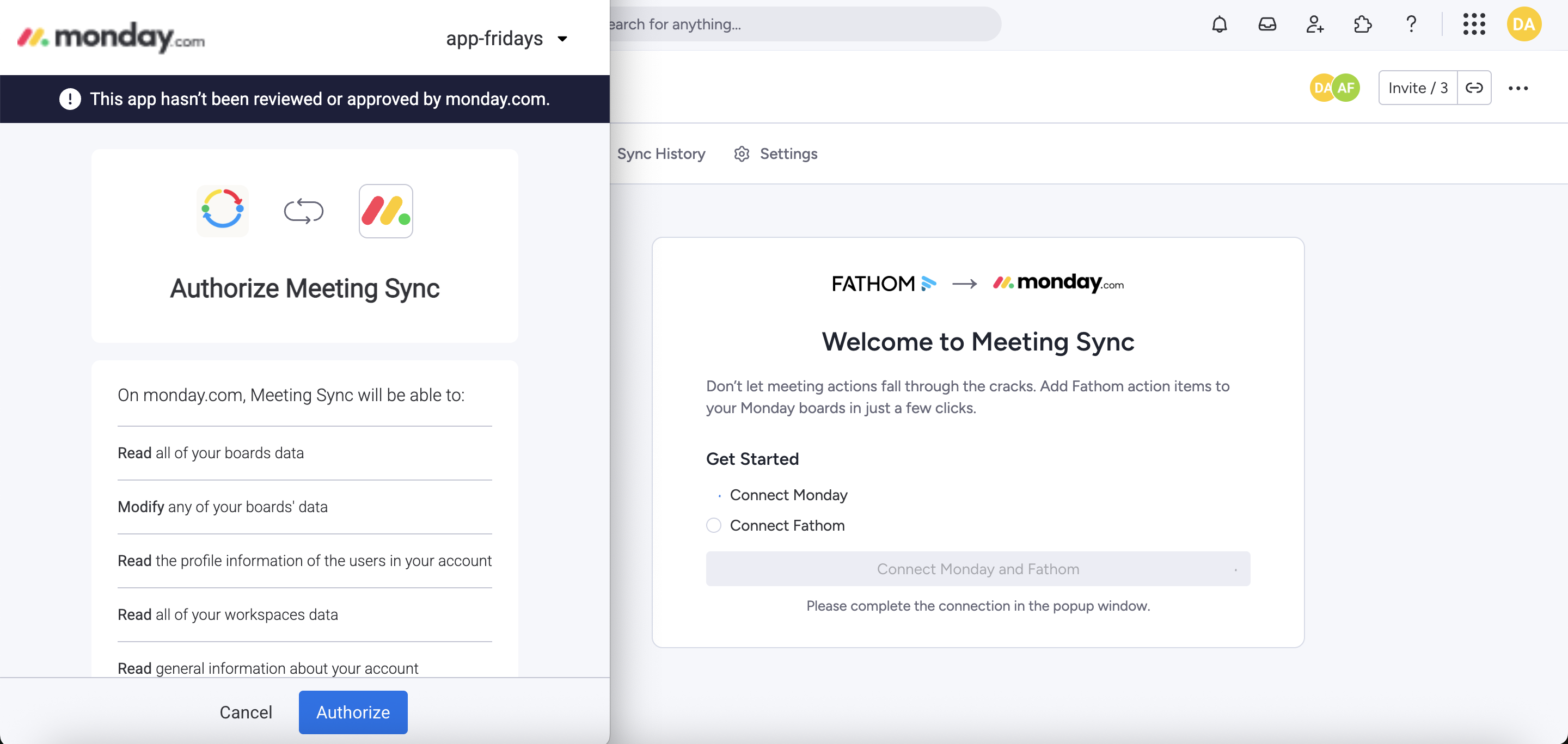Open the apps puzzle-piece icon

(x=1363, y=24)
